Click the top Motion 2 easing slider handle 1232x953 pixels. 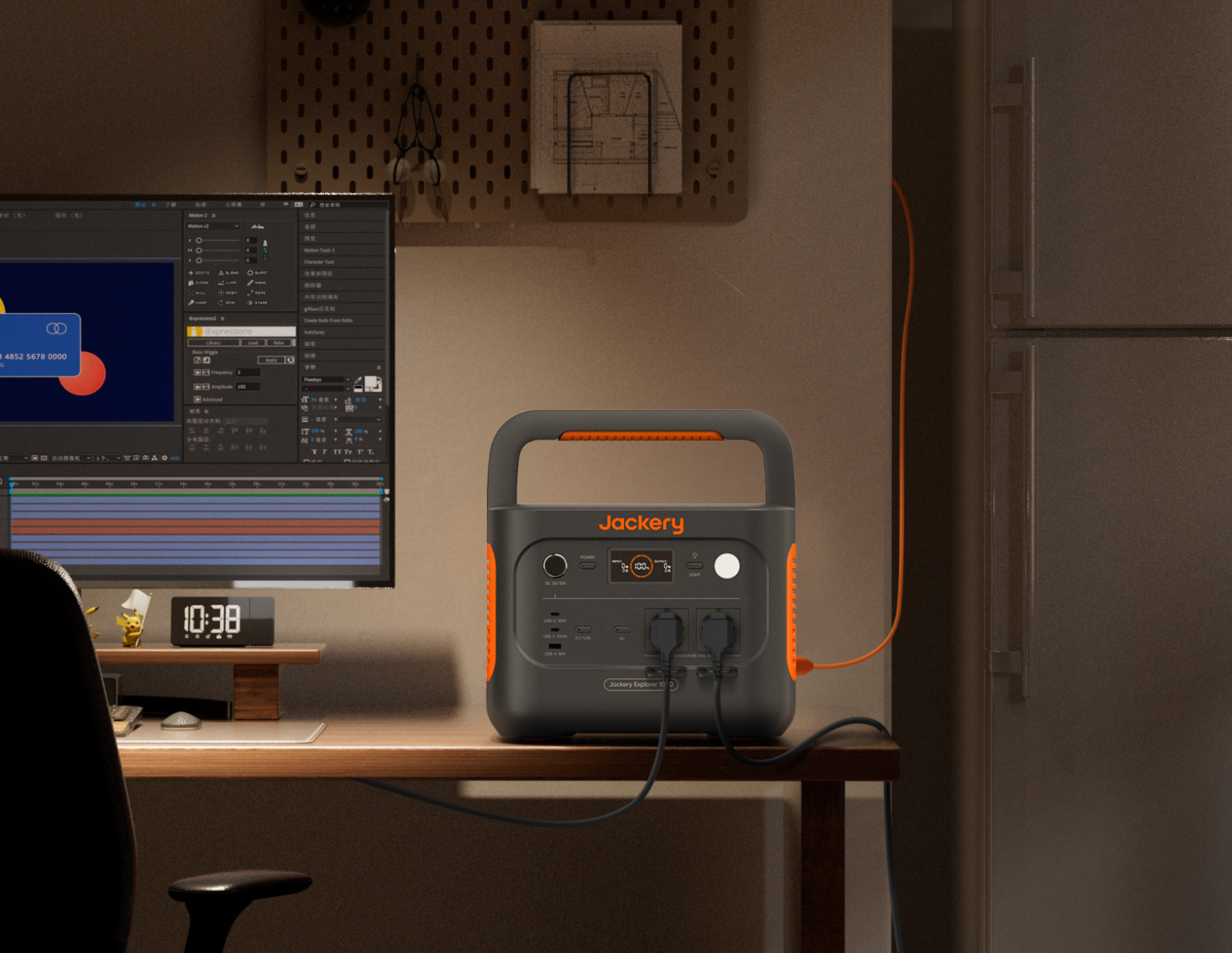(x=199, y=241)
